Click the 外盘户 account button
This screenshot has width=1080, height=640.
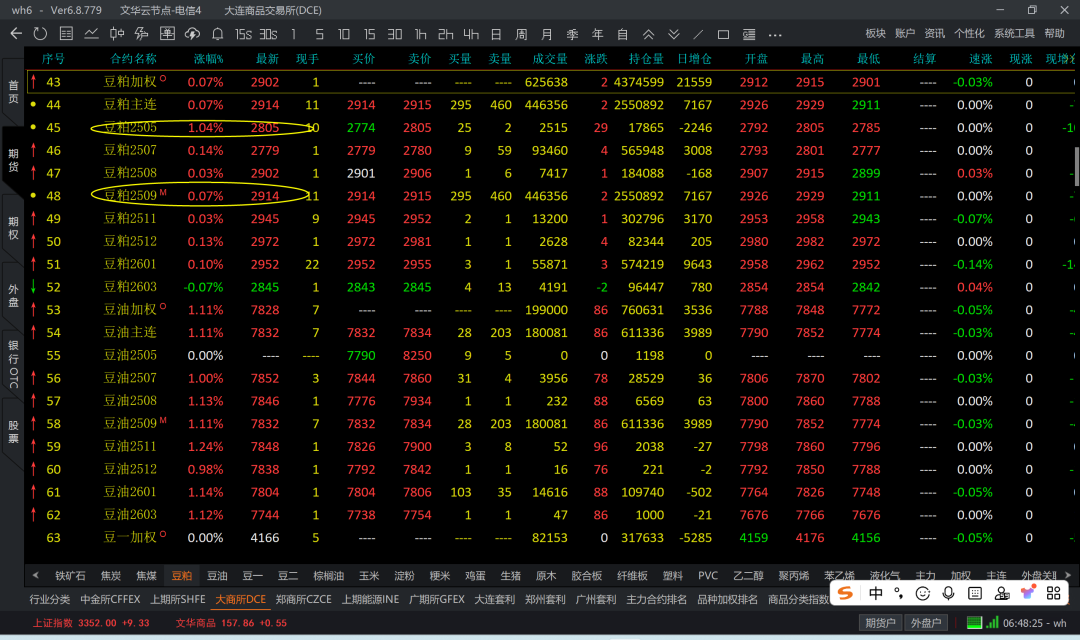(x=926, y=623)
